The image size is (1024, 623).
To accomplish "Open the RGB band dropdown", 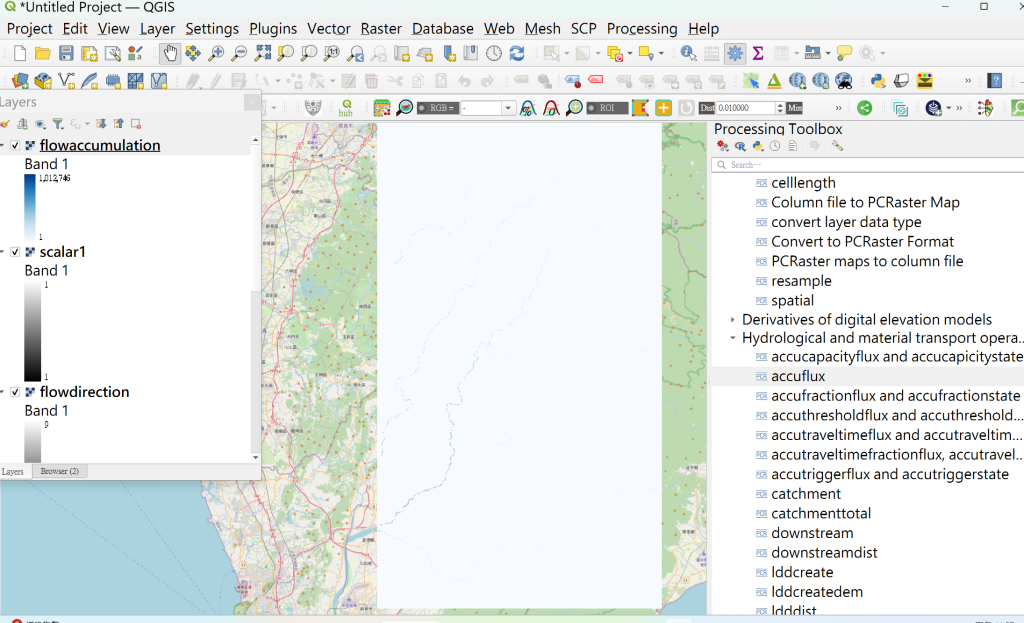I will (508, 107).
